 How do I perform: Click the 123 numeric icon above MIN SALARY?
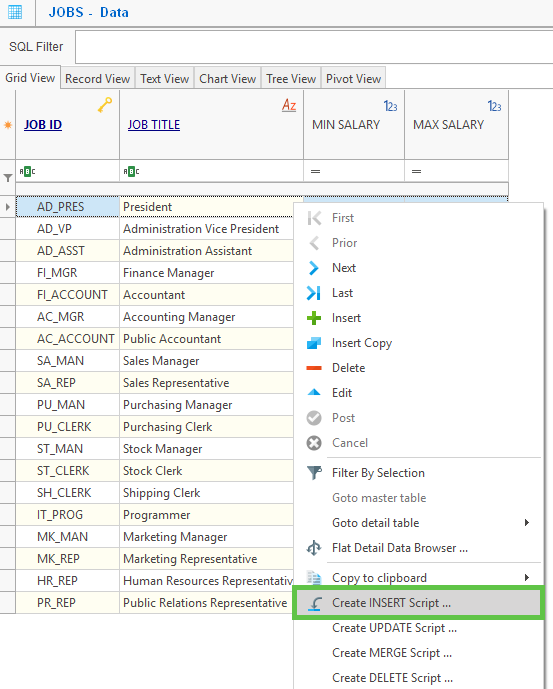pyautogui.click(x=390, y=106)
